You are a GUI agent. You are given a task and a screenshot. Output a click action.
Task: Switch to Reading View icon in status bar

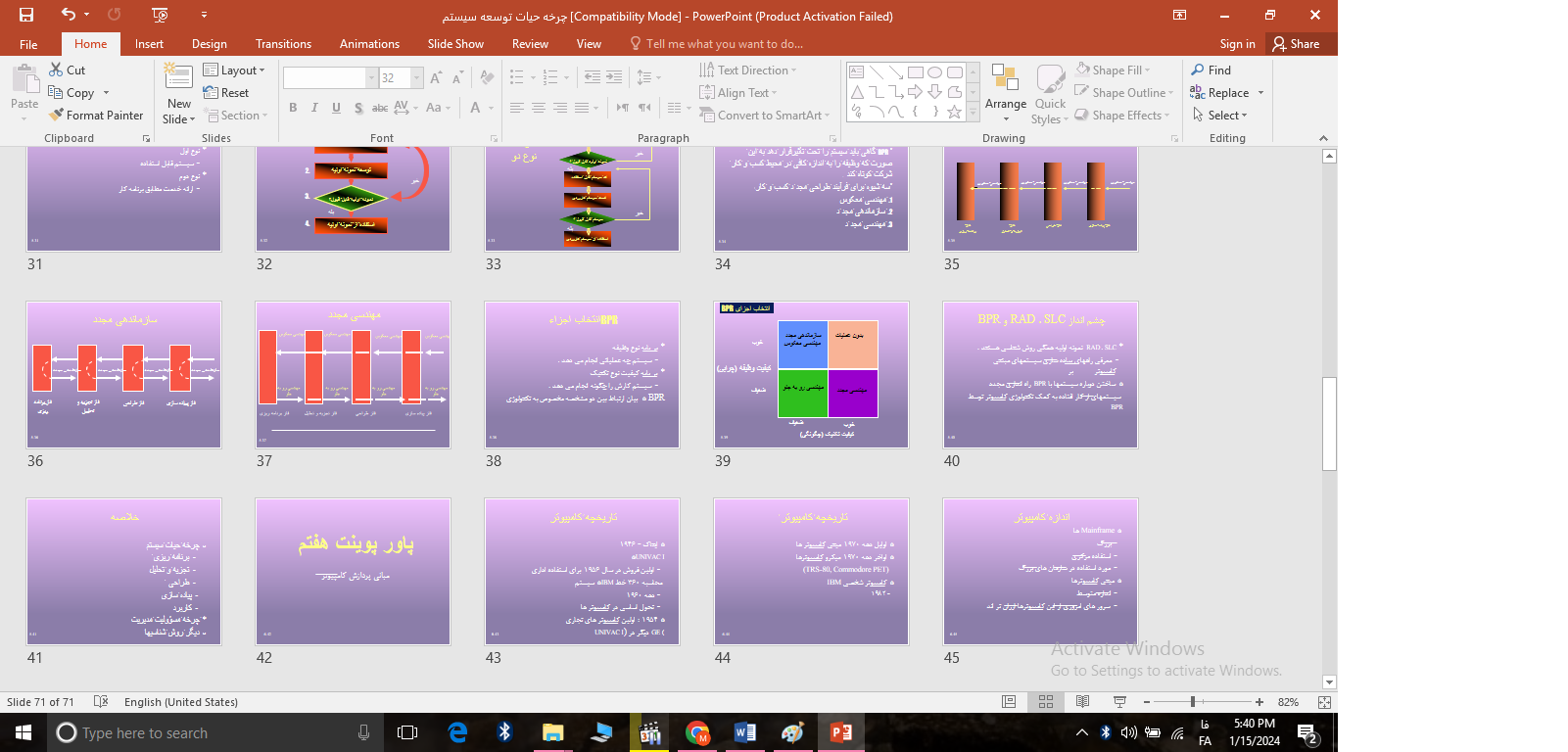click(1082, 702)
